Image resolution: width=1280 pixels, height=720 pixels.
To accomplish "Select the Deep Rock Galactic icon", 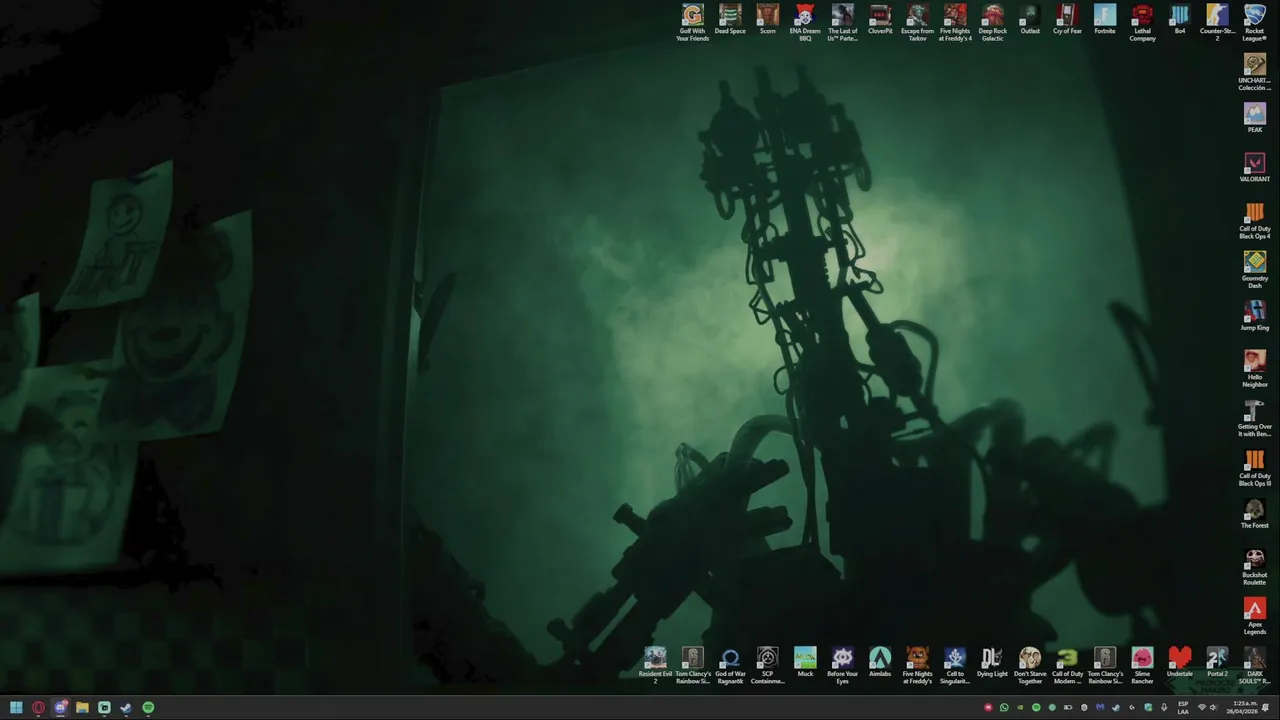I will click(992, 22).
